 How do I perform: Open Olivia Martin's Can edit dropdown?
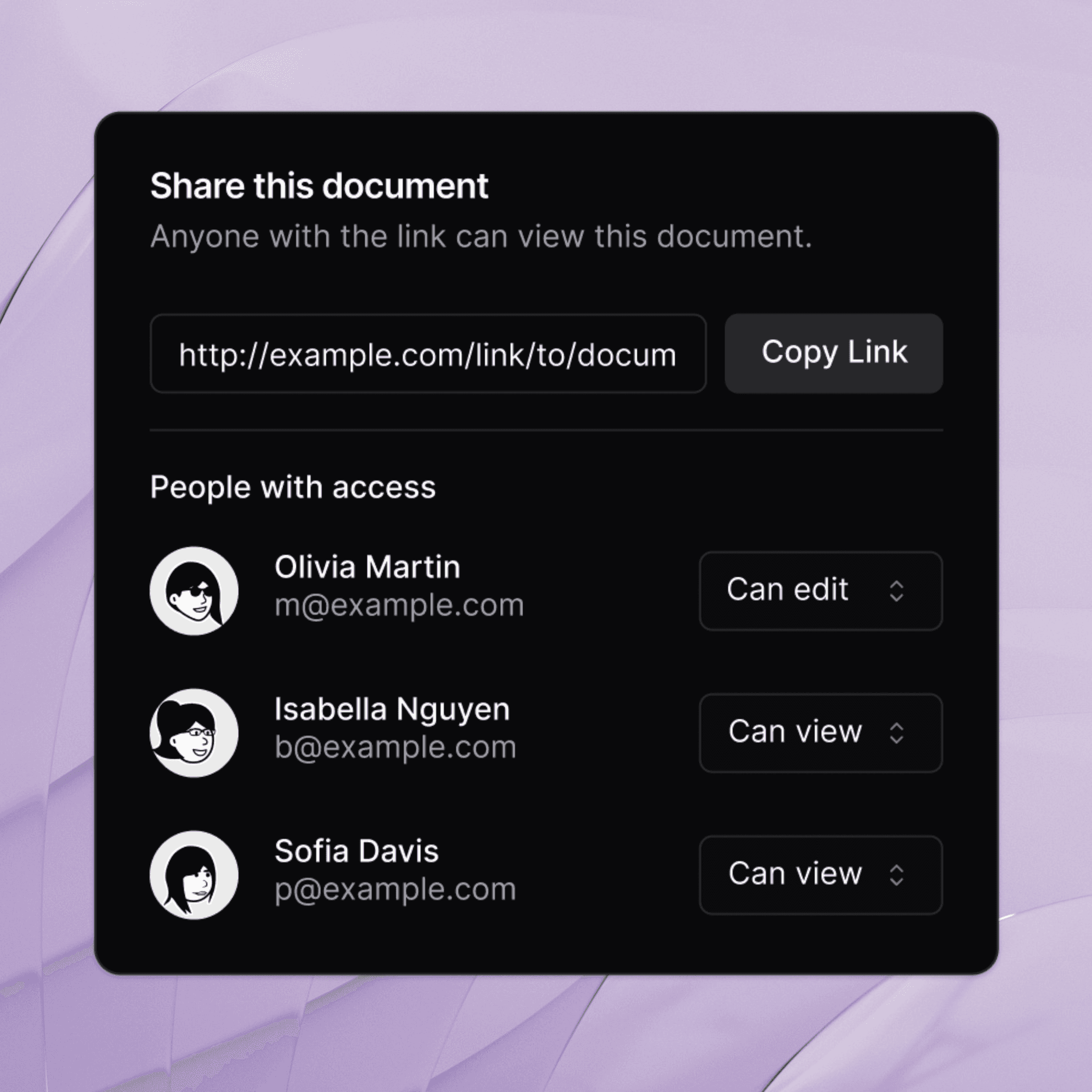pos(821,591)
